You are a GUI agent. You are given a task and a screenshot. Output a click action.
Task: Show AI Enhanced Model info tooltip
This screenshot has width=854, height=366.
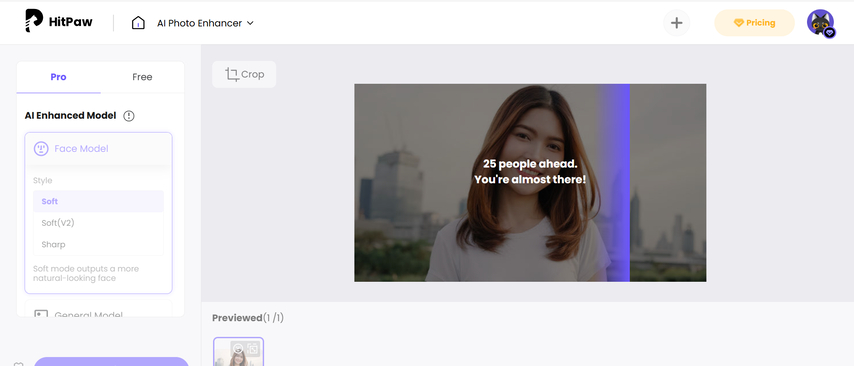pyautogui.click(x=129, y=115)
